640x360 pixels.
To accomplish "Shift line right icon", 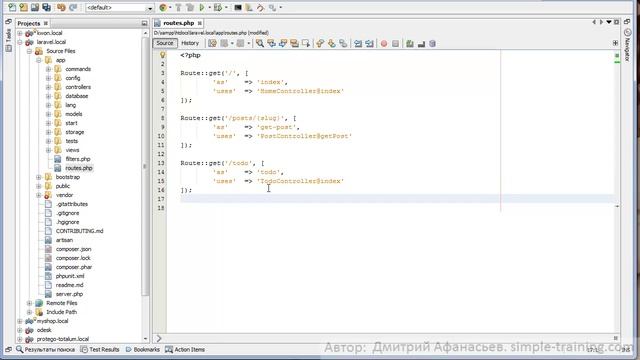I will (x=369, y=43).
